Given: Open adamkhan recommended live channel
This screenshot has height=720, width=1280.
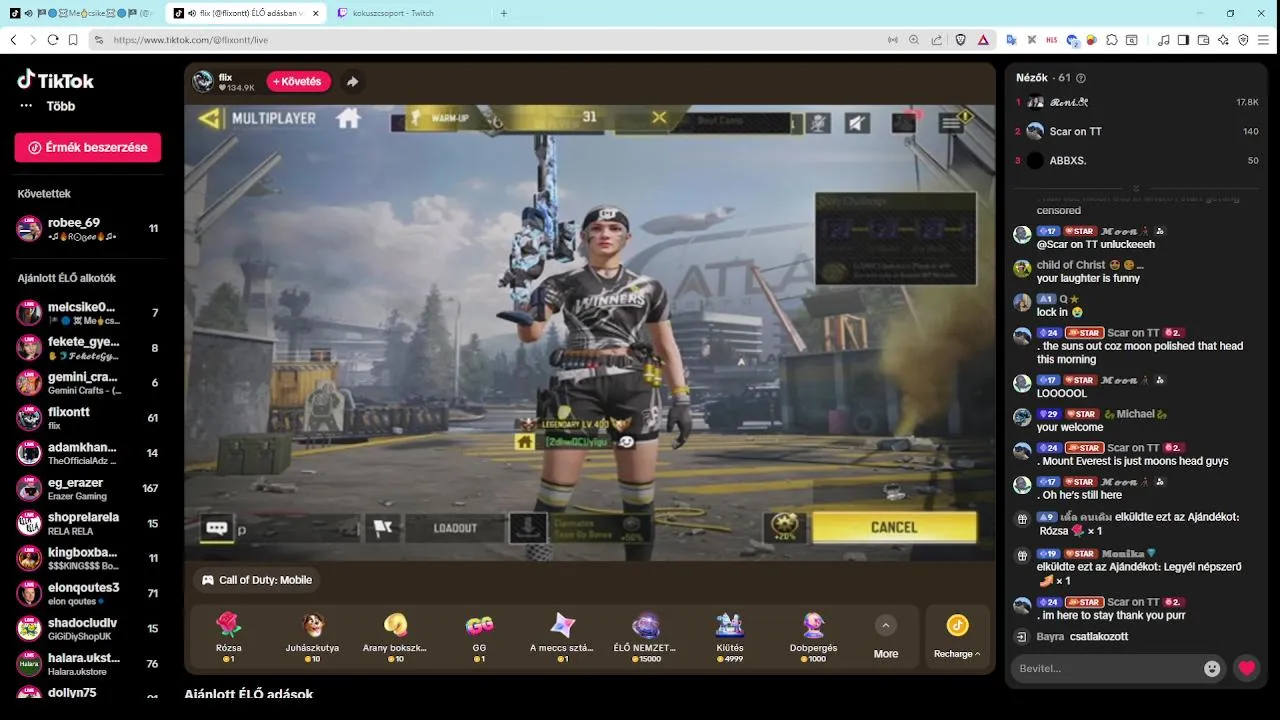Looking at the screenshot, I should pos(89,453).
